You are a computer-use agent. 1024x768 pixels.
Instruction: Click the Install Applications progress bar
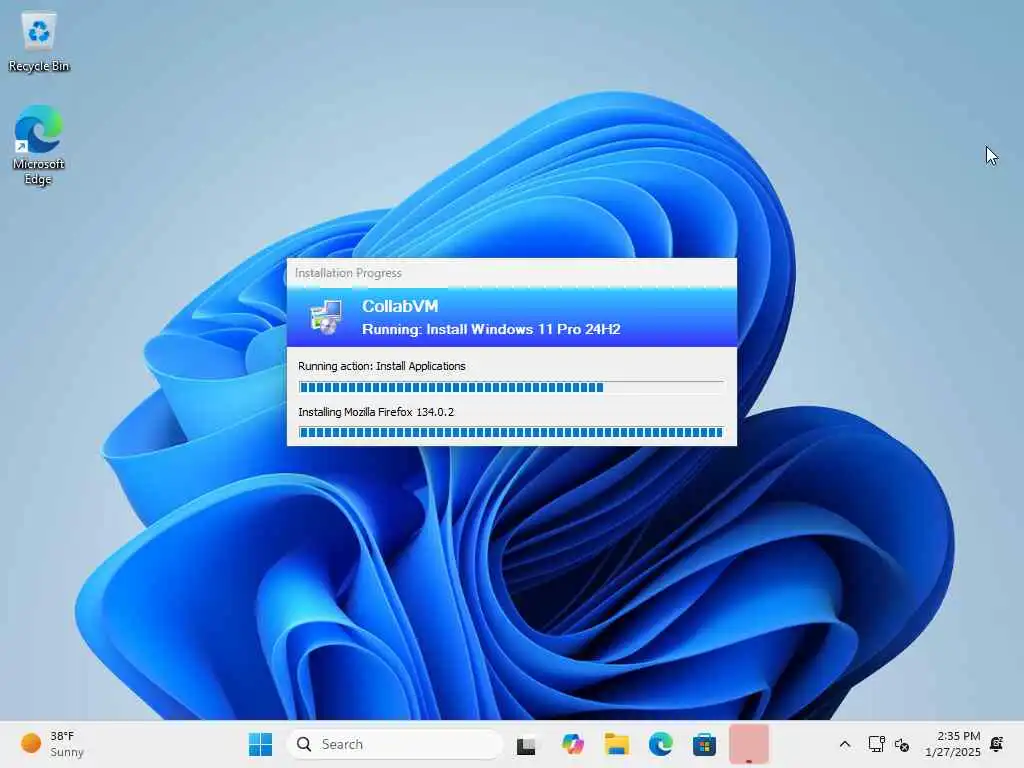click(511, 387)
